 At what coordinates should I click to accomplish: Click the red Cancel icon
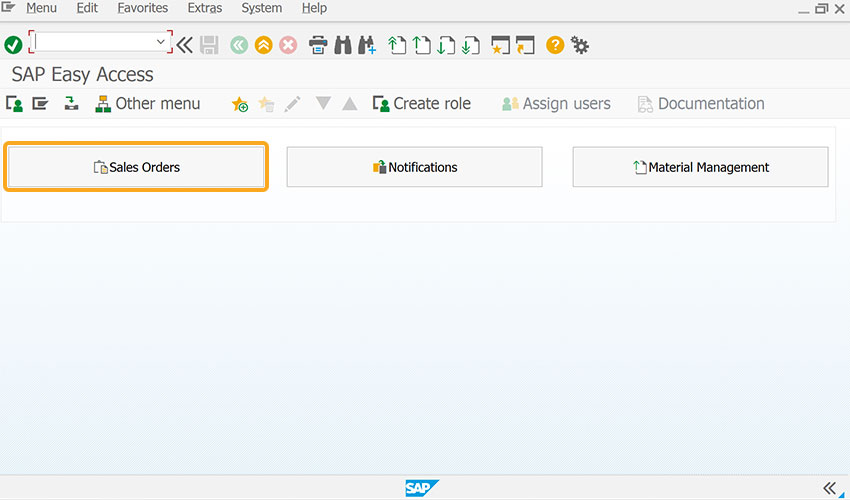(x=288, y=45)
